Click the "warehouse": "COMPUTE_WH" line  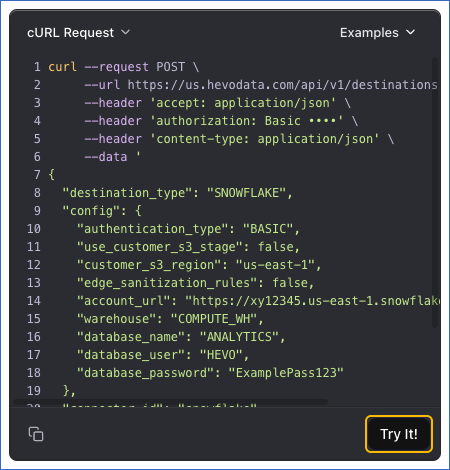point(170,319)
